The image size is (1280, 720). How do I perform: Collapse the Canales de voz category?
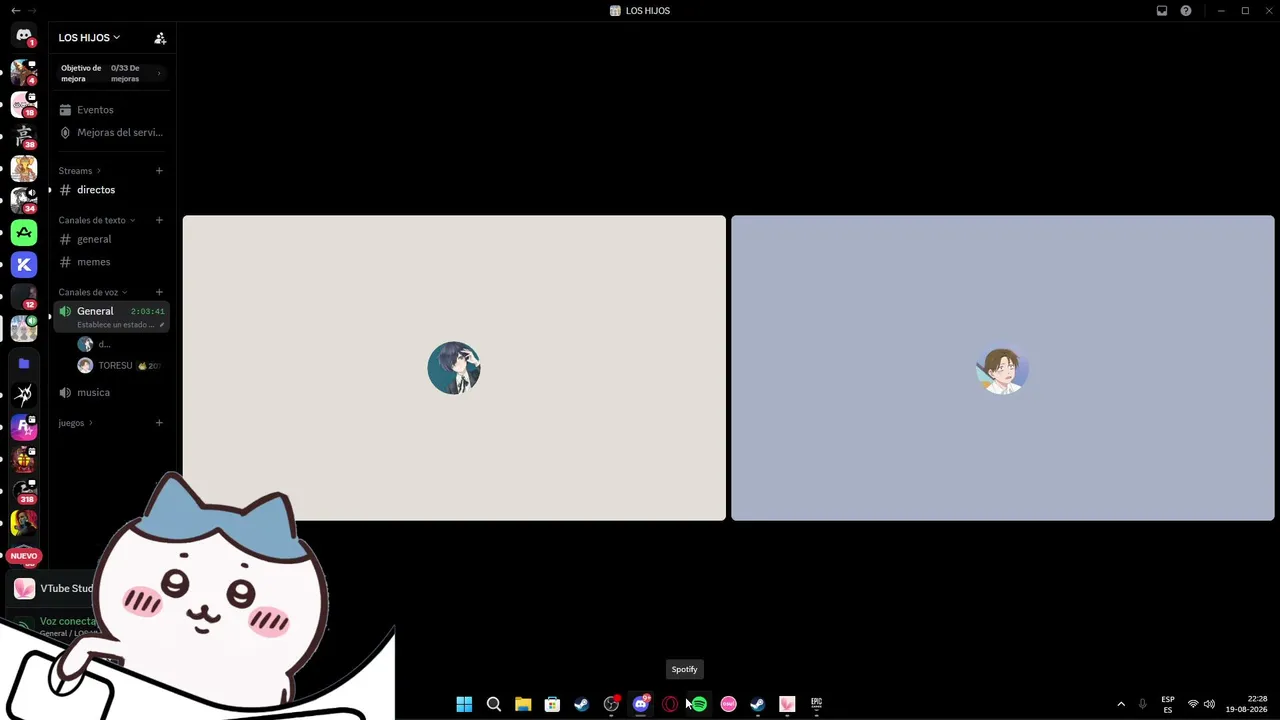[93, 292]
